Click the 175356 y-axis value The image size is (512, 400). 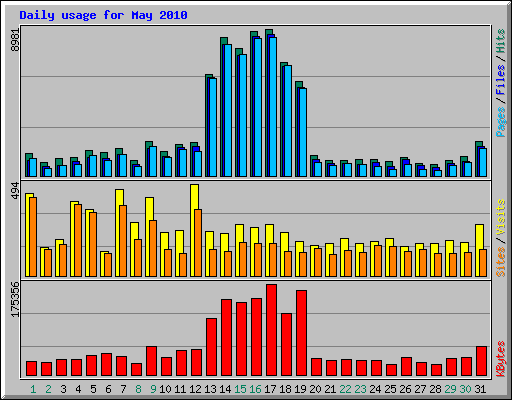pos(15,299)
